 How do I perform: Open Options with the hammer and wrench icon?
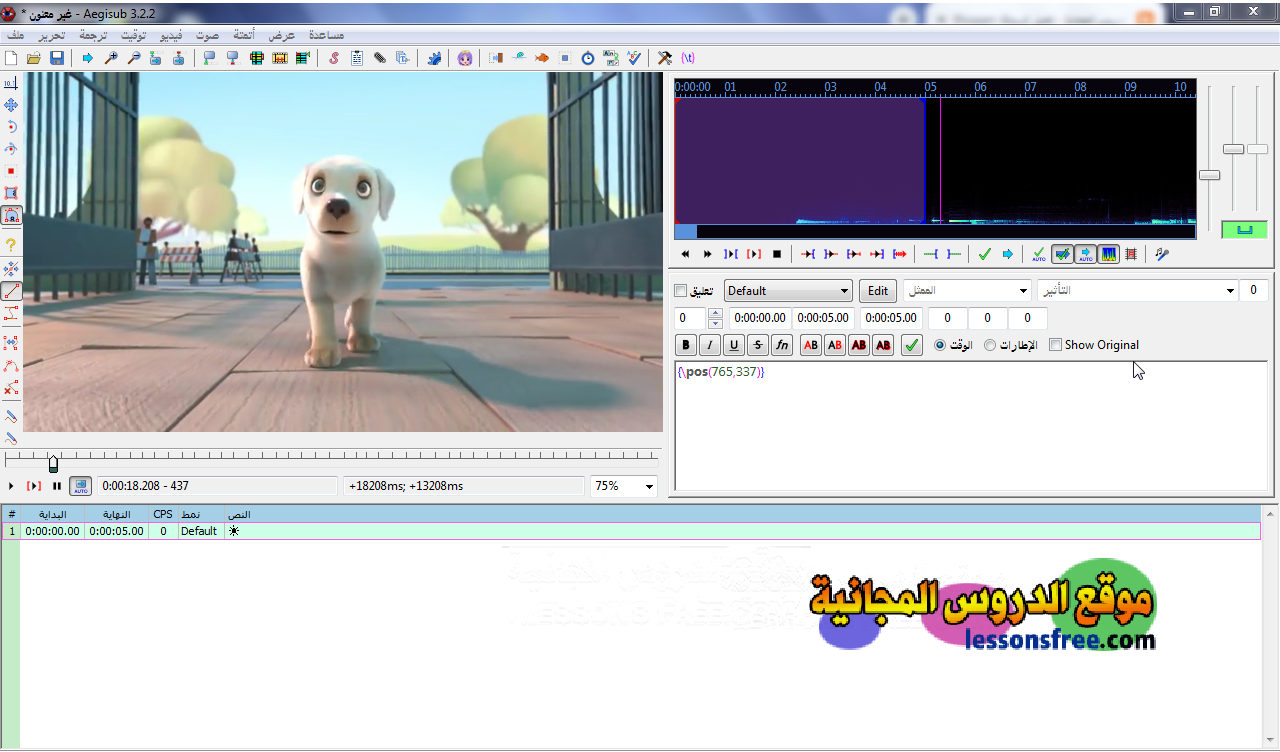(x=665, y=58)
